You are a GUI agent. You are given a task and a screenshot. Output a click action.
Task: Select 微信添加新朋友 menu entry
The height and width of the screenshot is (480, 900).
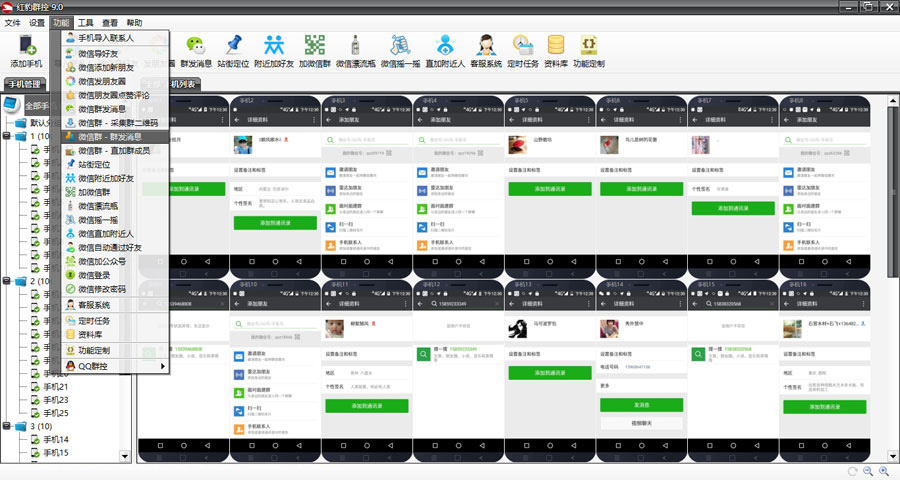point(115,67)
